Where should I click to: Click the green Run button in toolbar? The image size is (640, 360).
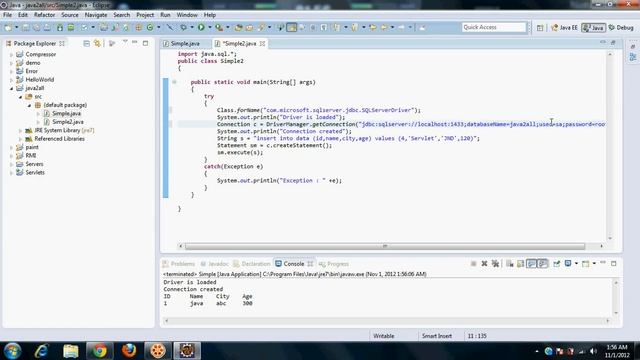coord(201,27)
